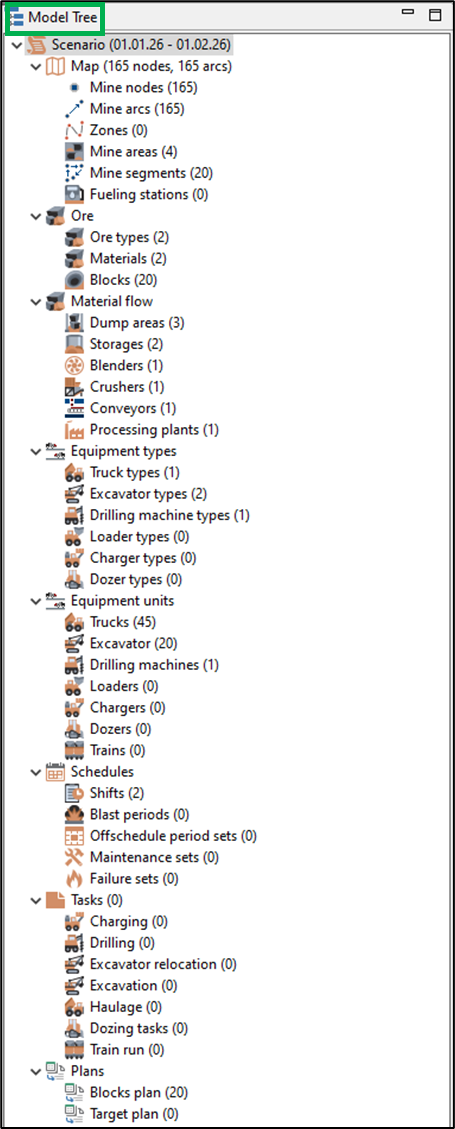The width and height of the screenshot is (455, 1129).
Task: Click the Truck types icon
Action: [74, 473]
